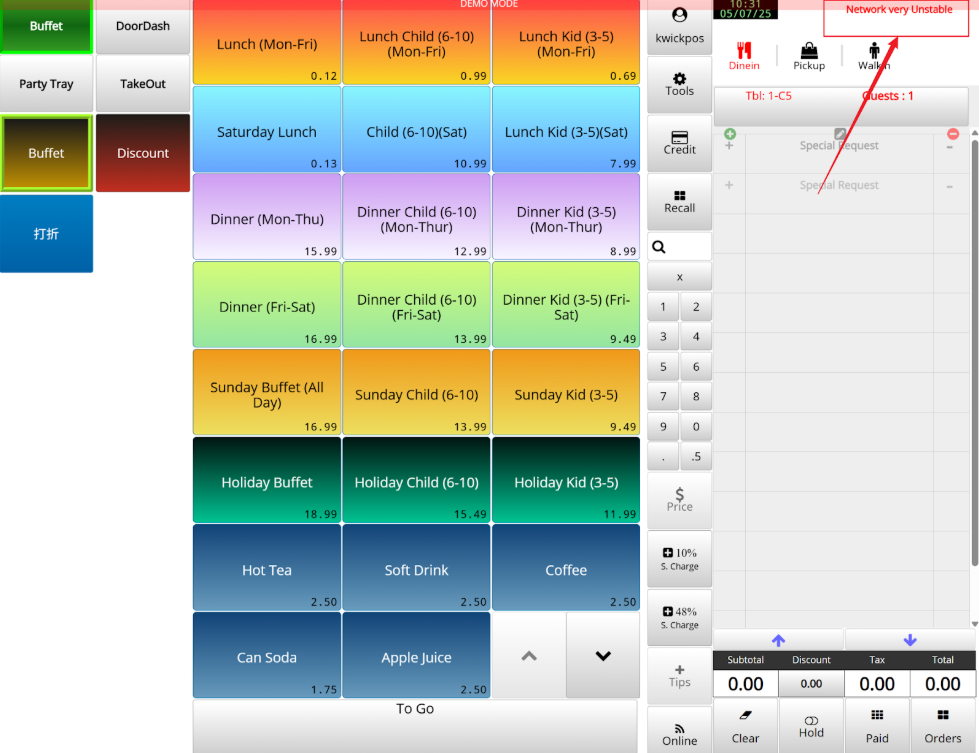Click the Tbl: 1-C5 table label
979x753 pixels.
(x=769, y=96)
